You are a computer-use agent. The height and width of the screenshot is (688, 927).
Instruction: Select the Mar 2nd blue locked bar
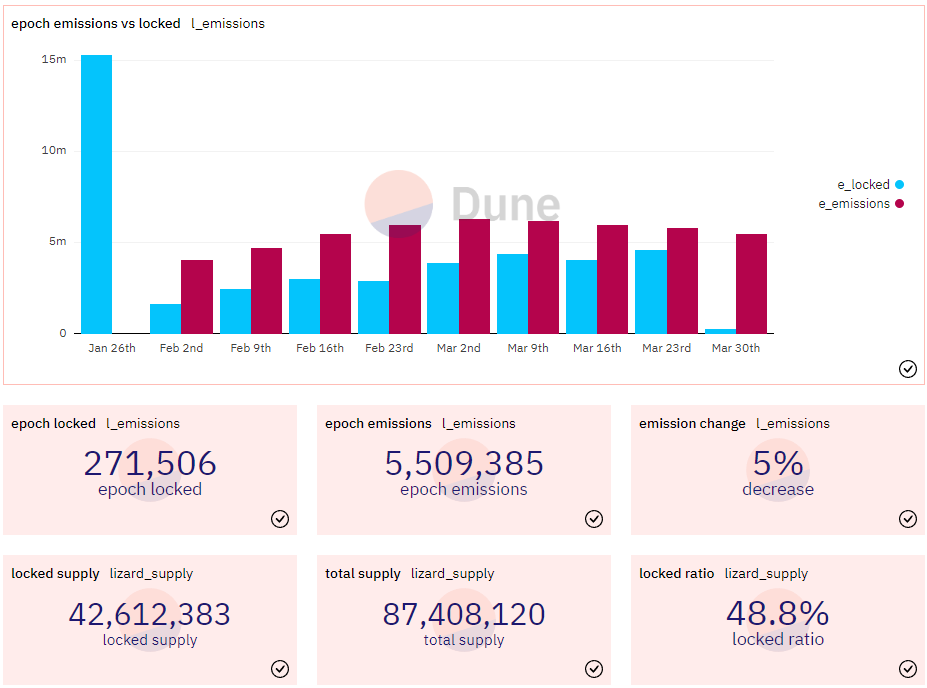tap(443, 298)
